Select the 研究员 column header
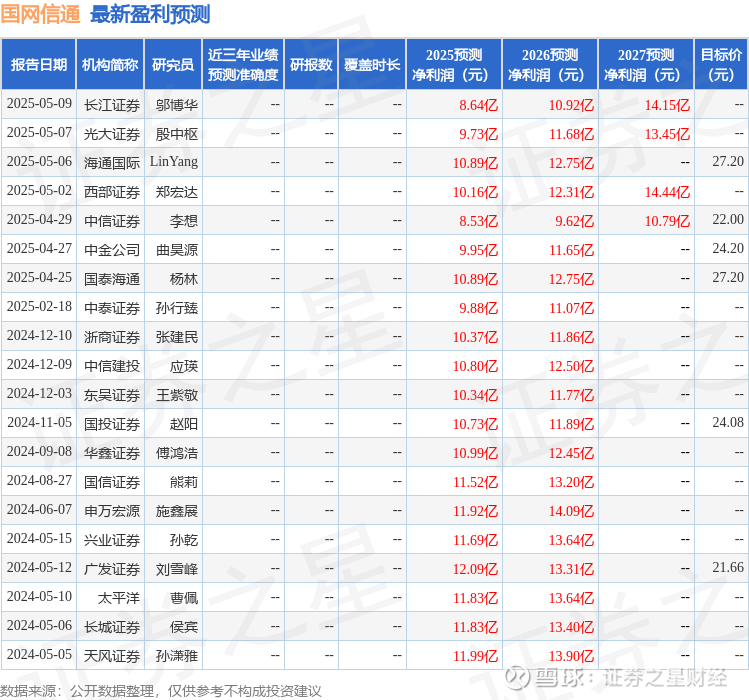The width and height of the screenshot is (749, 700). point(173,65)
